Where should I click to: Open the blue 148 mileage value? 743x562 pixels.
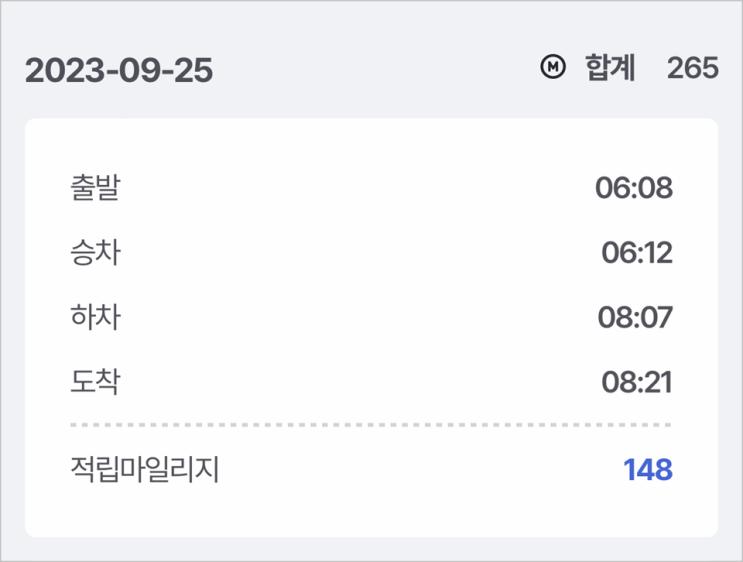coord(648,469)
